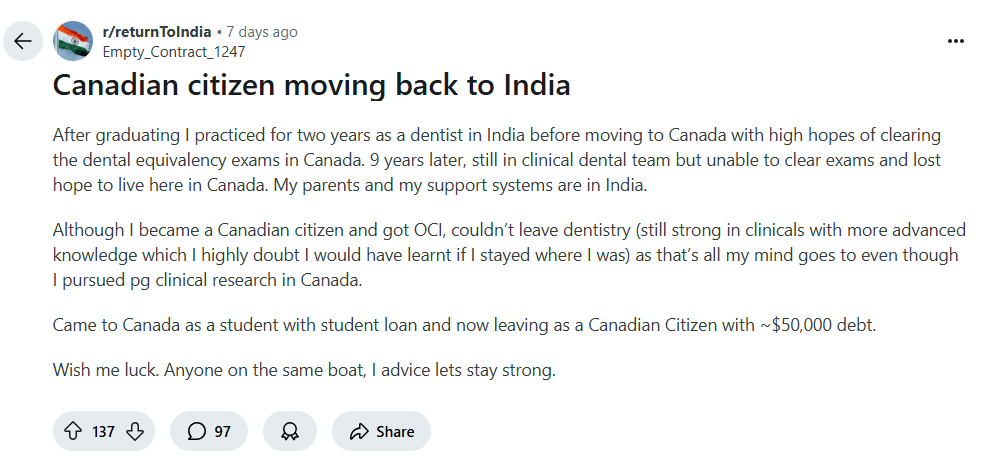
Task: Click the back arrow button
Action: (23, 42)
